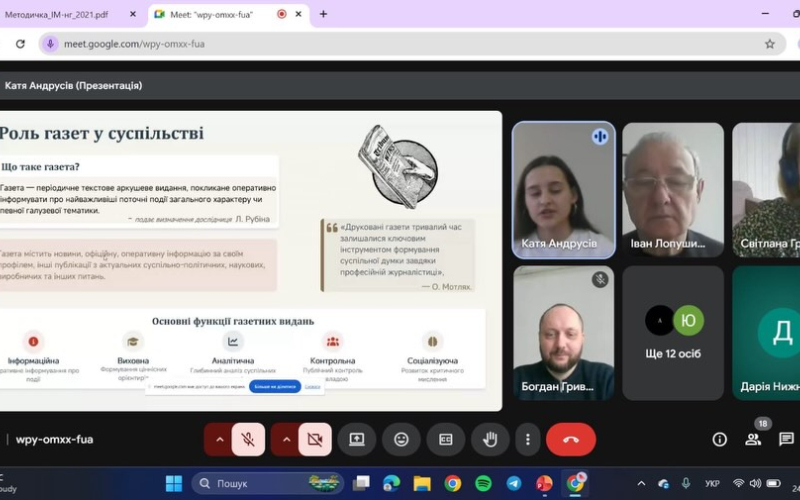The height and width of the screenshot is (500, 800).
Task: Raise your hand in the meeting
Action: (490, 439)
